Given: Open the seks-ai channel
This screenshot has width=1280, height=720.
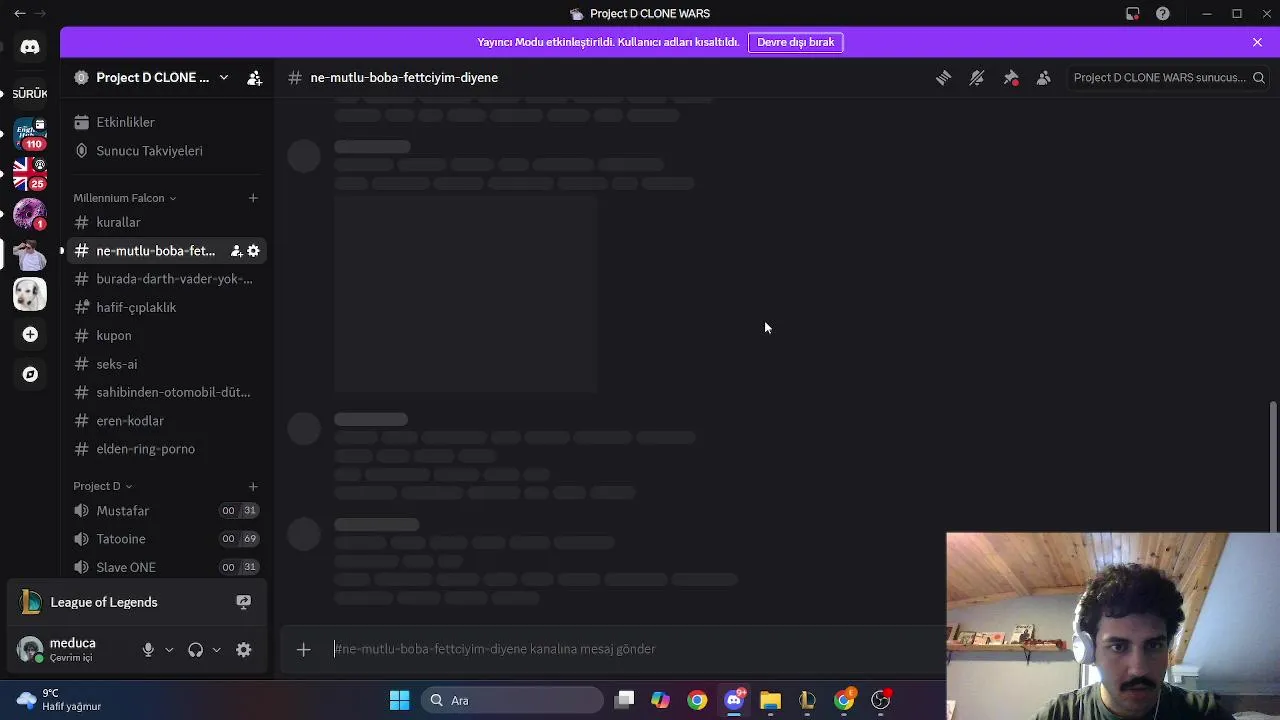Looking at the screenshot, I should coord(166,364).
